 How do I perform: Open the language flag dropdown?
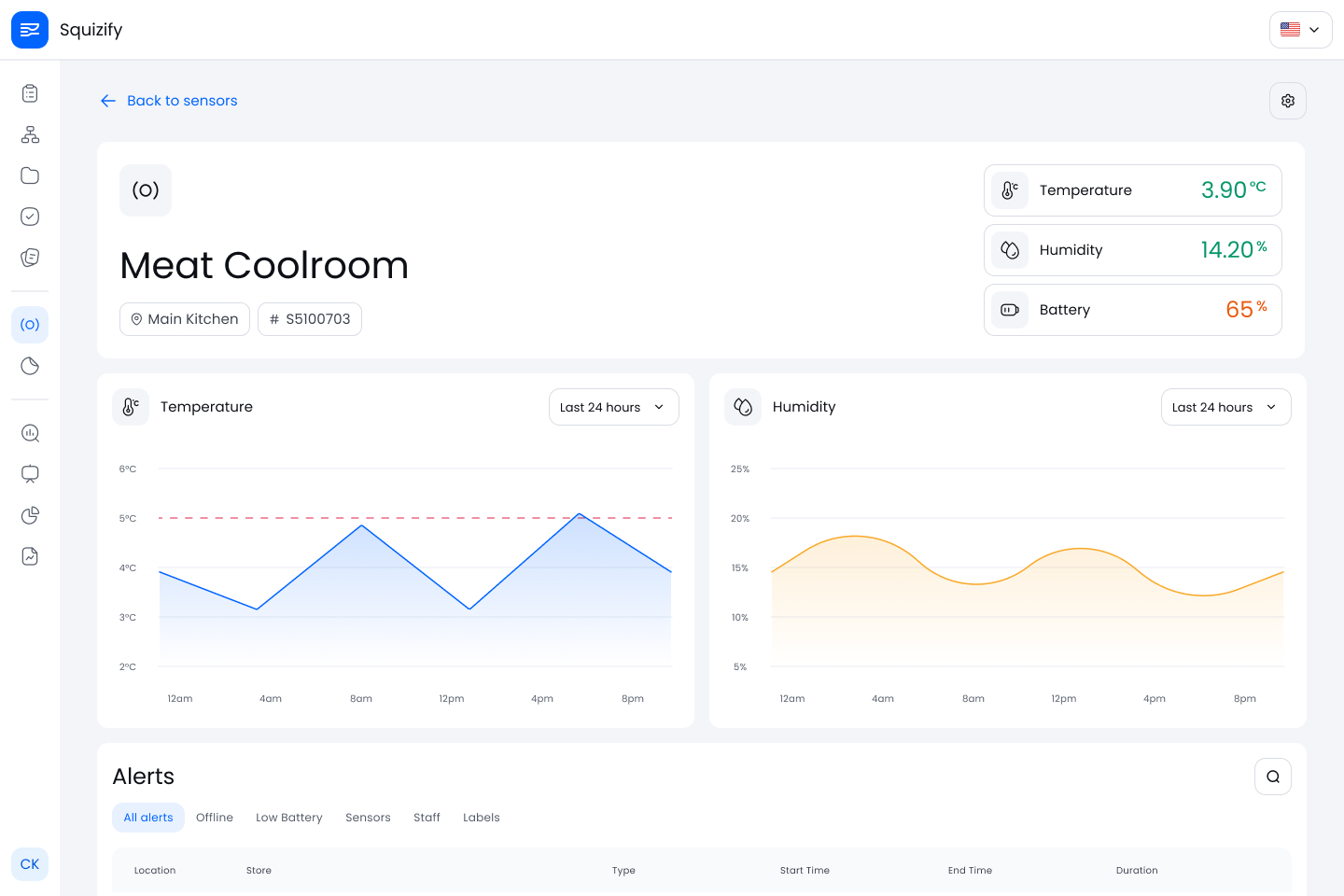point(1300,30)
